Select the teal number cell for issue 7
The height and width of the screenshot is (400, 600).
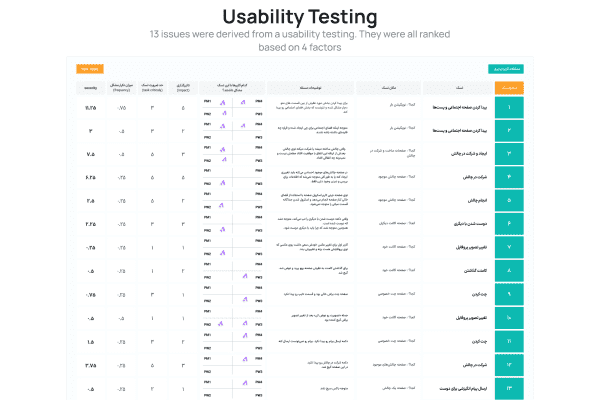509,247
